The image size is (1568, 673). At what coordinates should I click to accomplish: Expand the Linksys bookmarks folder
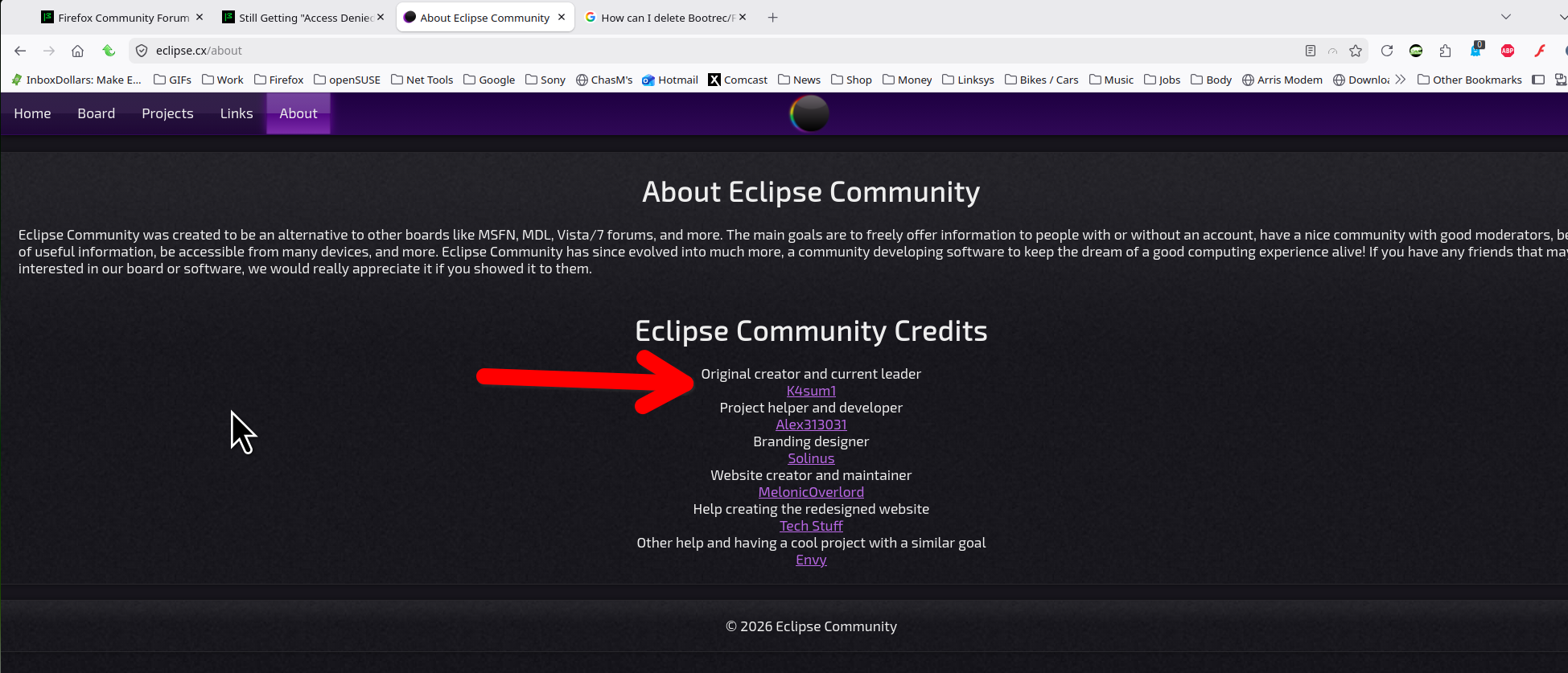[968, 80]
